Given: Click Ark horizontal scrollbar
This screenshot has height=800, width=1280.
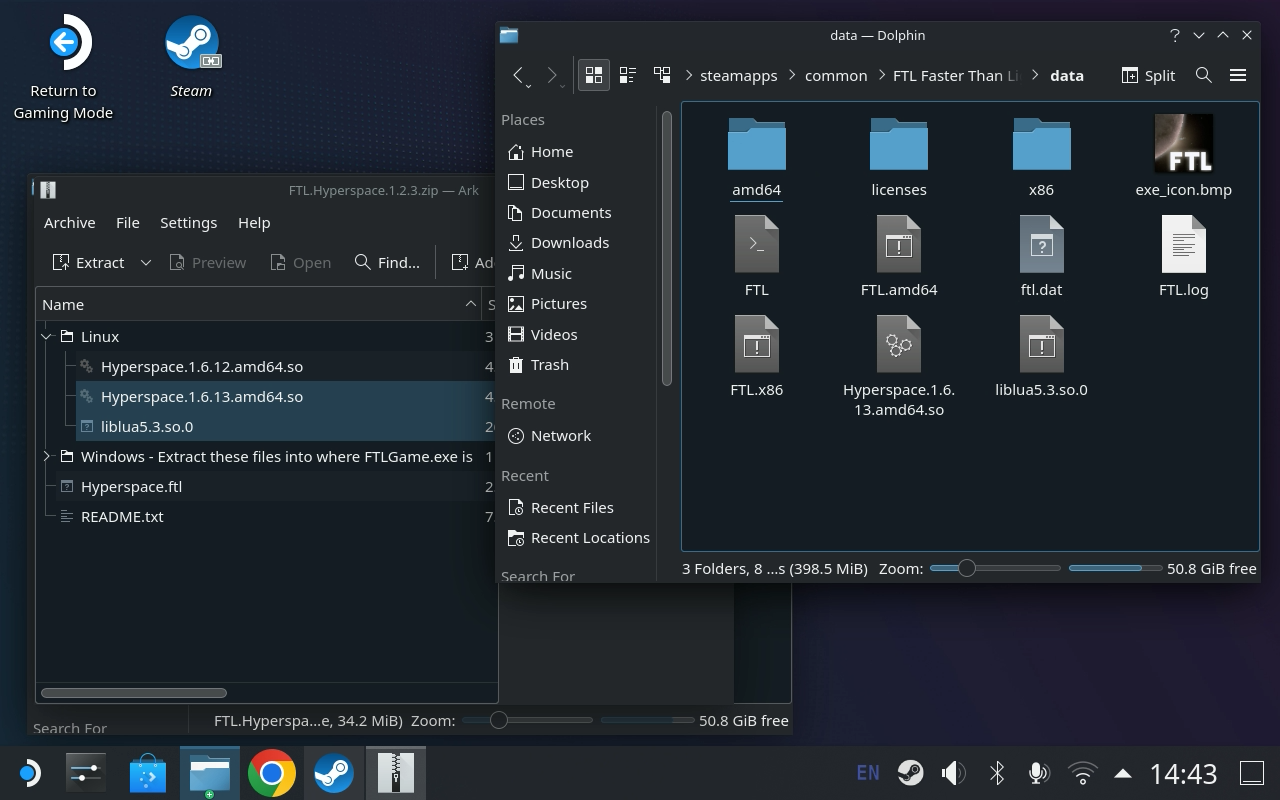Looking at the screenshot, I should point(134,692).
